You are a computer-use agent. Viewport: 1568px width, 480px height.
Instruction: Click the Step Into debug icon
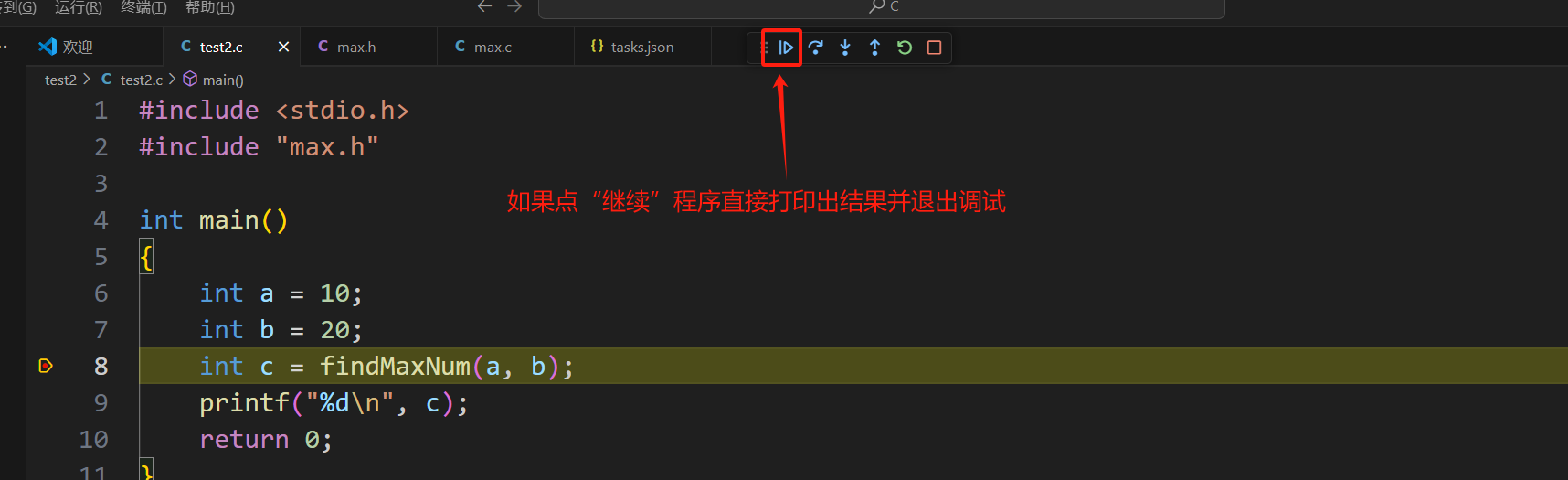[845, 48]
